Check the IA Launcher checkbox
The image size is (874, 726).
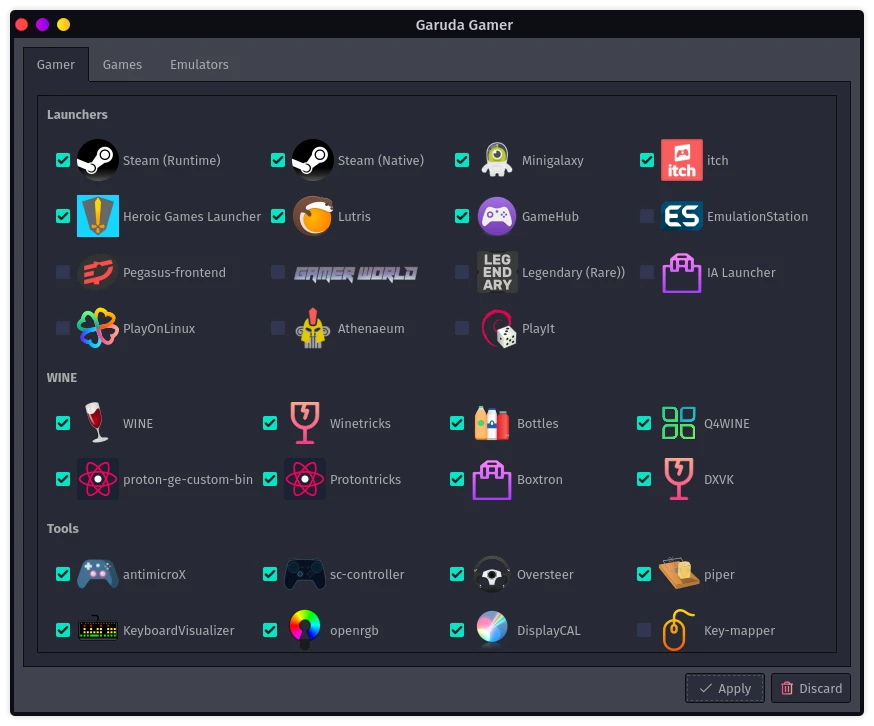point(647,272)
